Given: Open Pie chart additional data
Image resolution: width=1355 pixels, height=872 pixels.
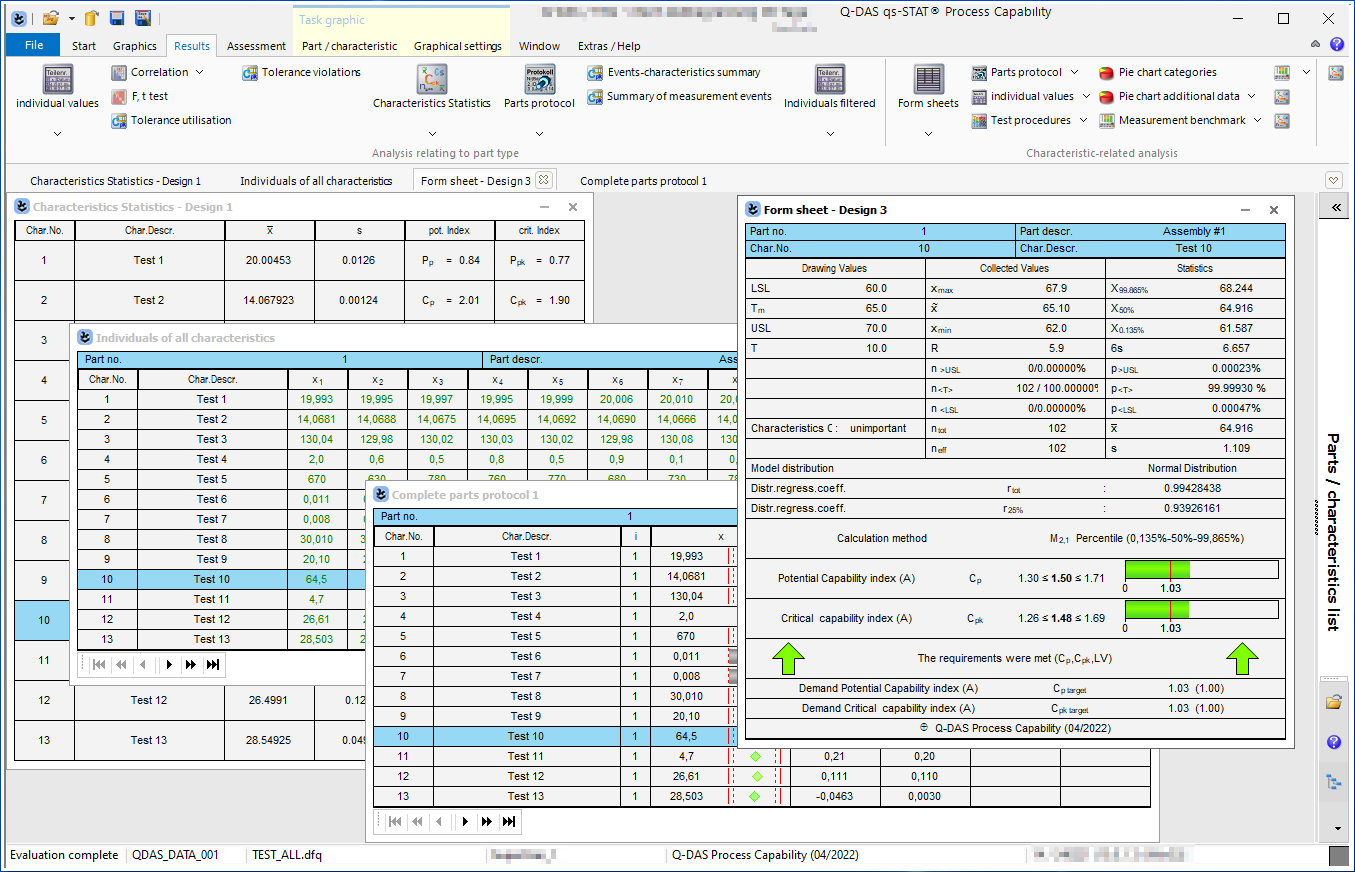Looking at the screenshot, I should tap(1169, 96).
